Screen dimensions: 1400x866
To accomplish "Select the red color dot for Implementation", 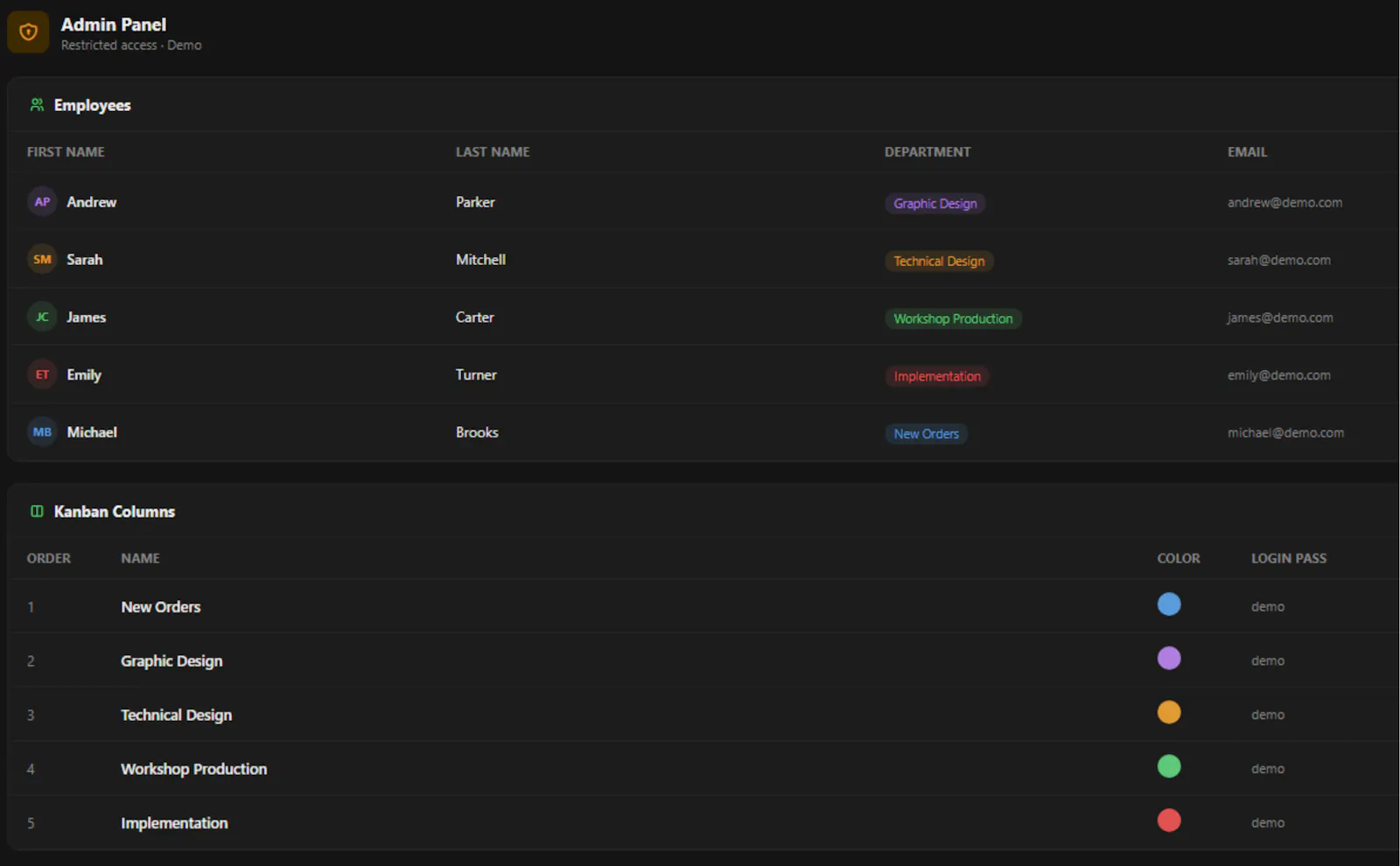I will [x=1169, y=821].
